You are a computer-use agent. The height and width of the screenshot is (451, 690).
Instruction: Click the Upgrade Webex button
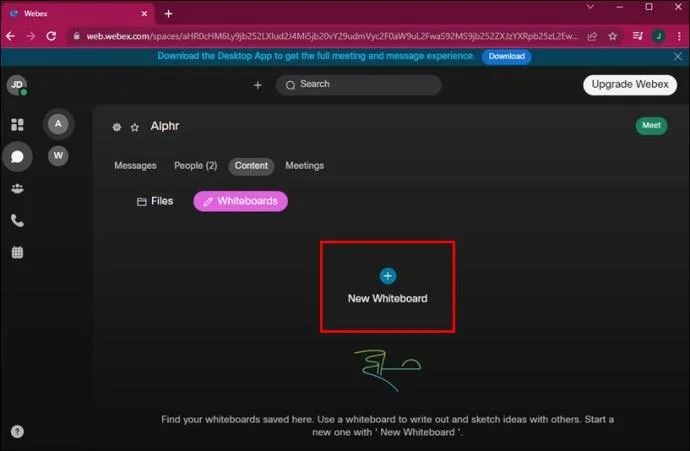(630, 84)
